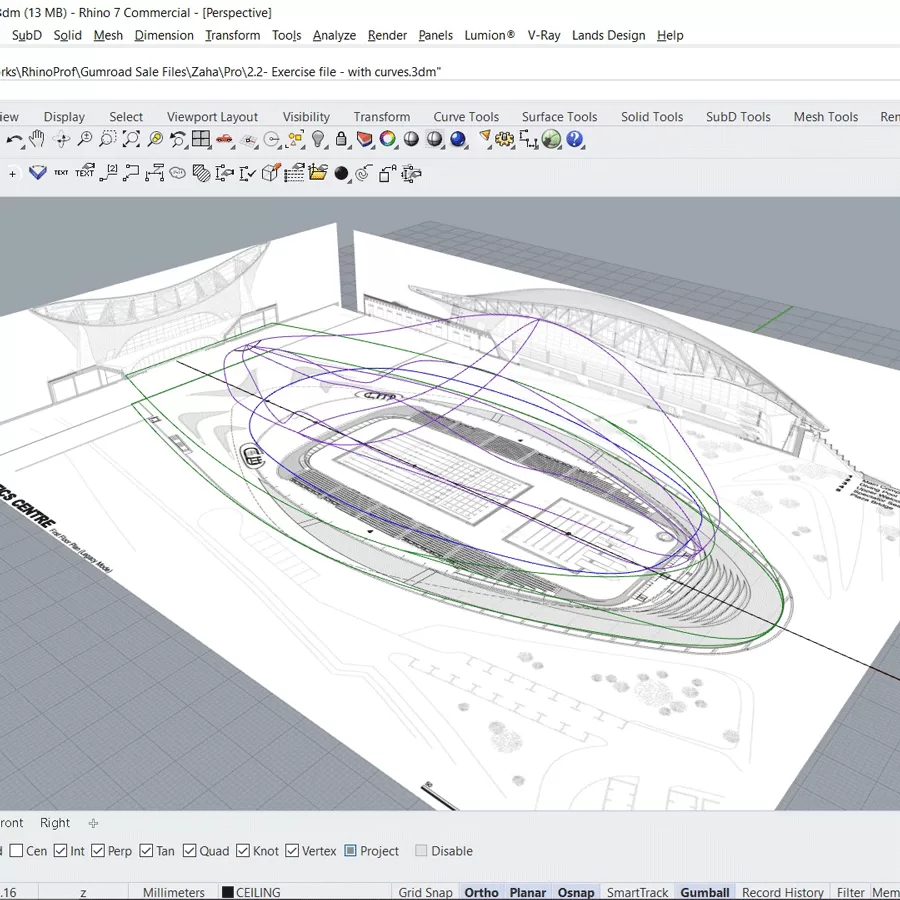Viewport: 900px width, 900px height.
Task: Launch Grasshopper with the green icon
Action: tap(551, 139)
